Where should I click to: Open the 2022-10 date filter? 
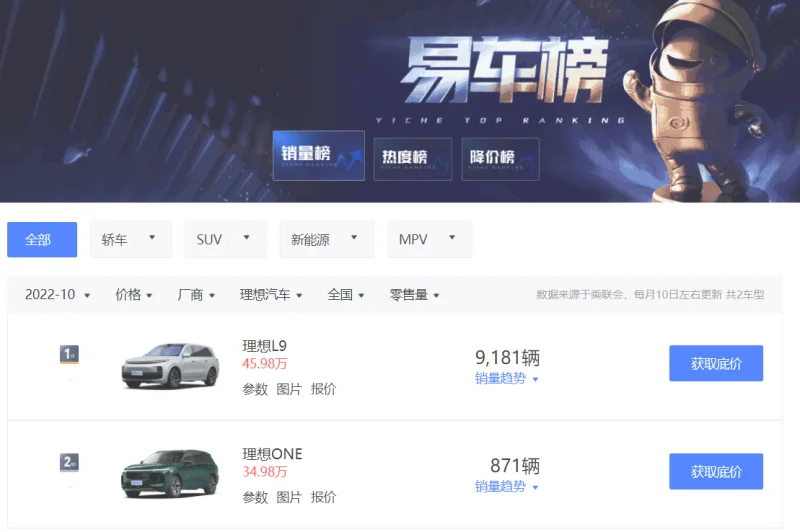pos(58,295)
